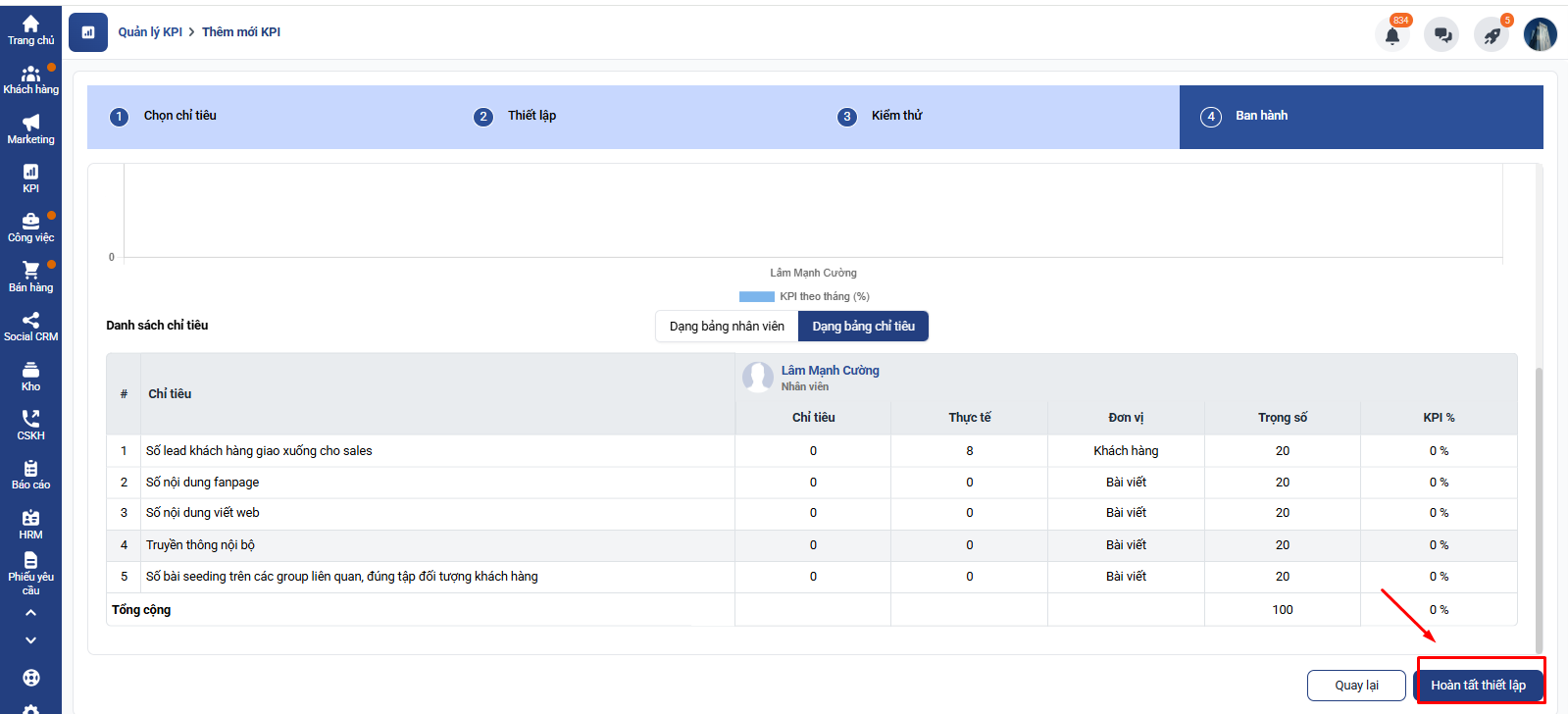Viewport: 1568px width, 714px height.
Task: Click Hoàn tất thiết lập button
Action: coord(1478,686)
